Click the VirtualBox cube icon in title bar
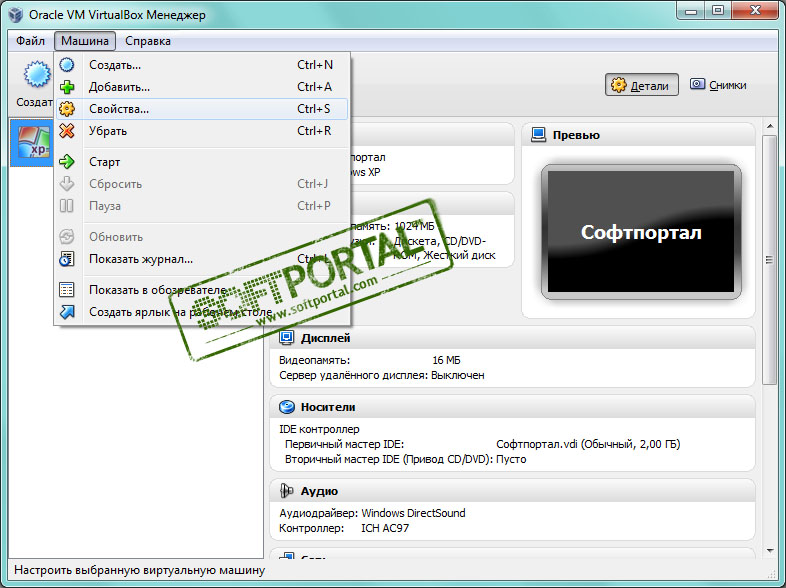 tap(16, 15)
